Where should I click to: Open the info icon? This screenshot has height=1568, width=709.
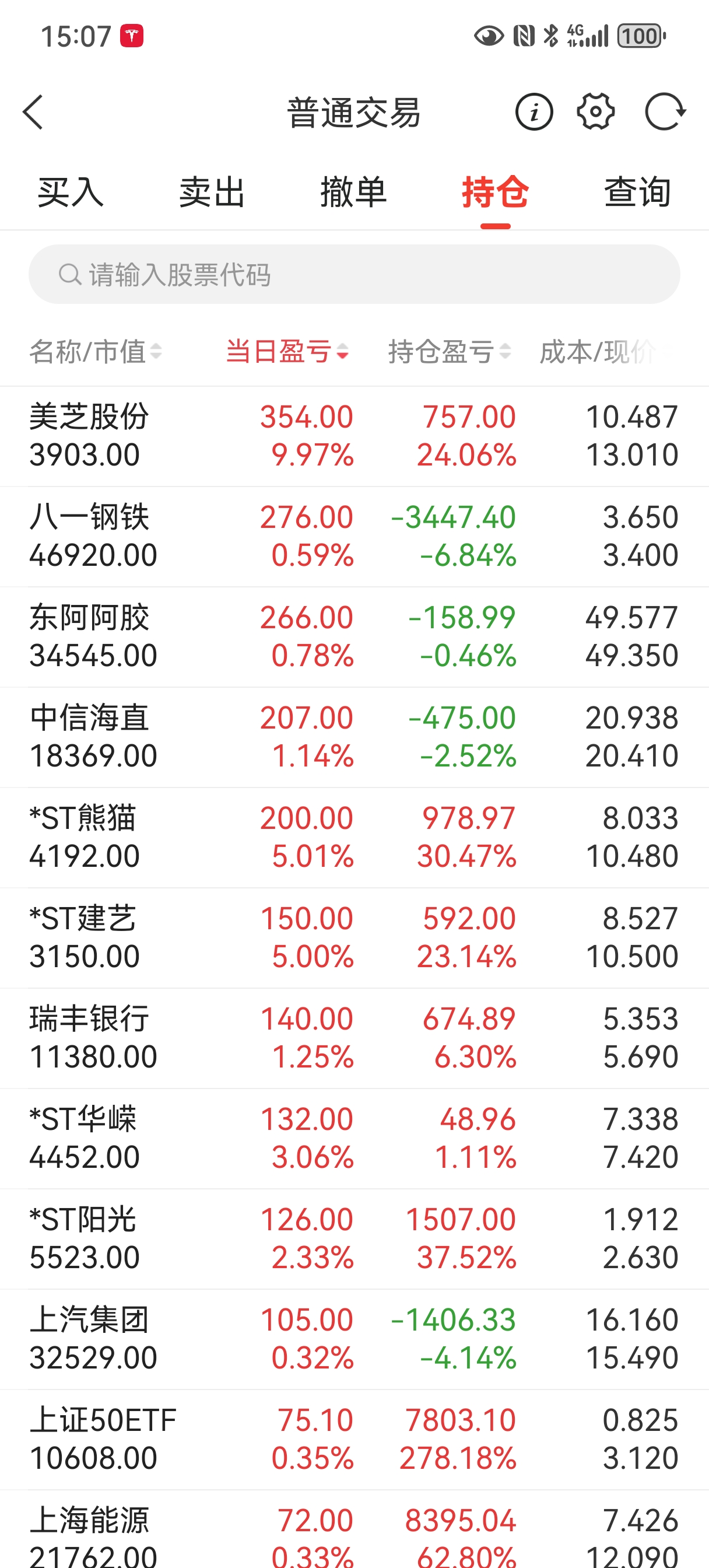click(533, 112)
